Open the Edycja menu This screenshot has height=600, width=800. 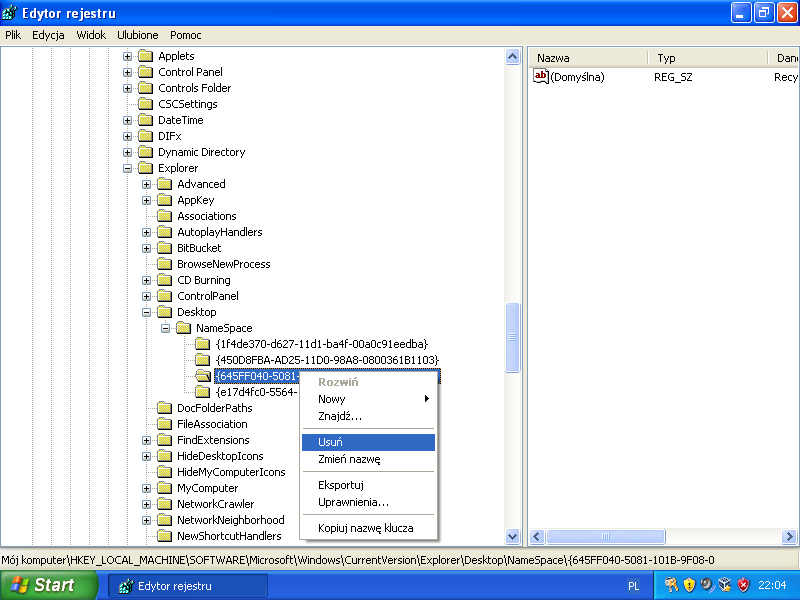pyautogui.click(x=48, y=35)
